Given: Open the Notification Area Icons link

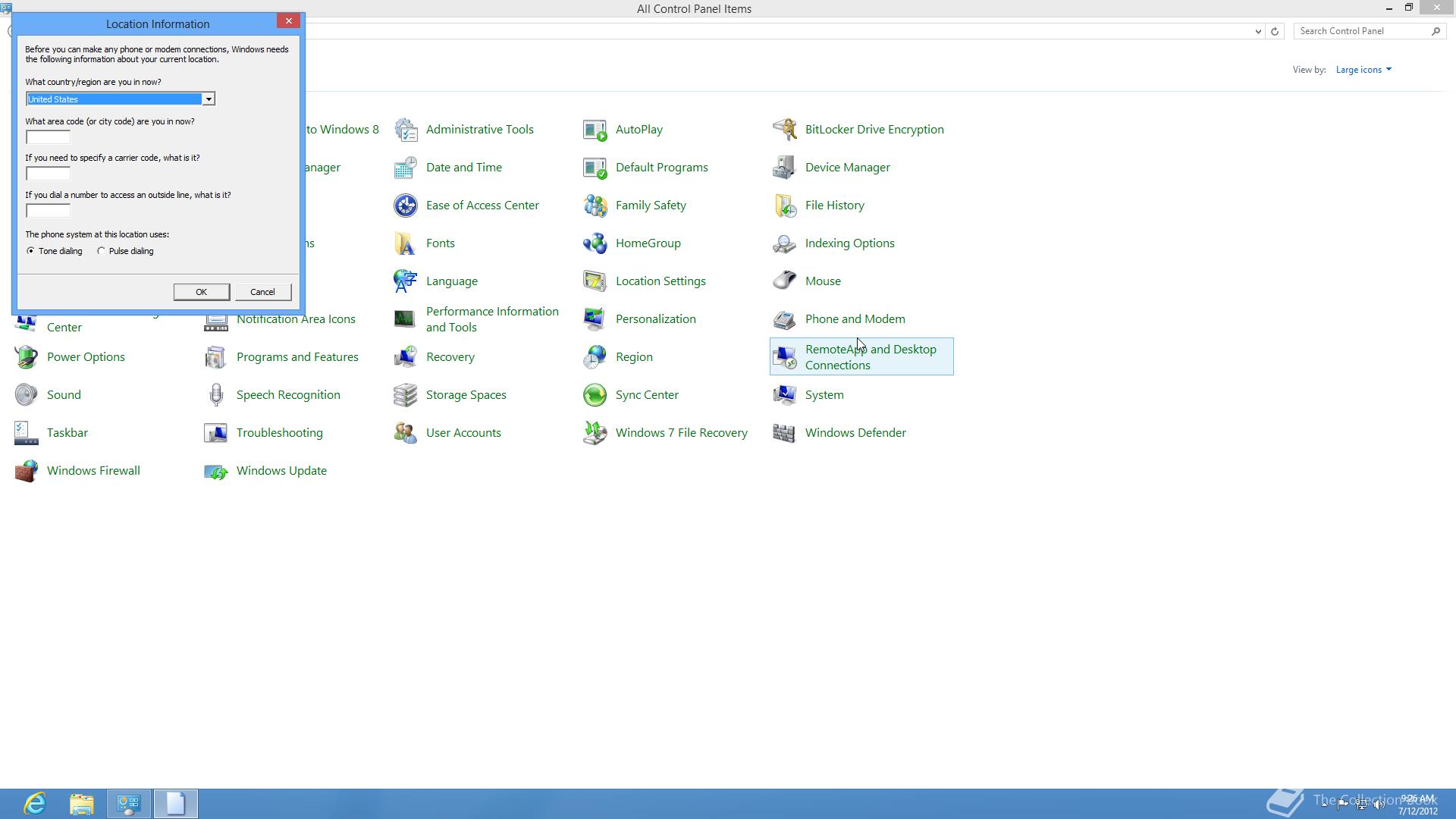Looking at the screenshot, I should pyautogui.click(x=296, y=319).
